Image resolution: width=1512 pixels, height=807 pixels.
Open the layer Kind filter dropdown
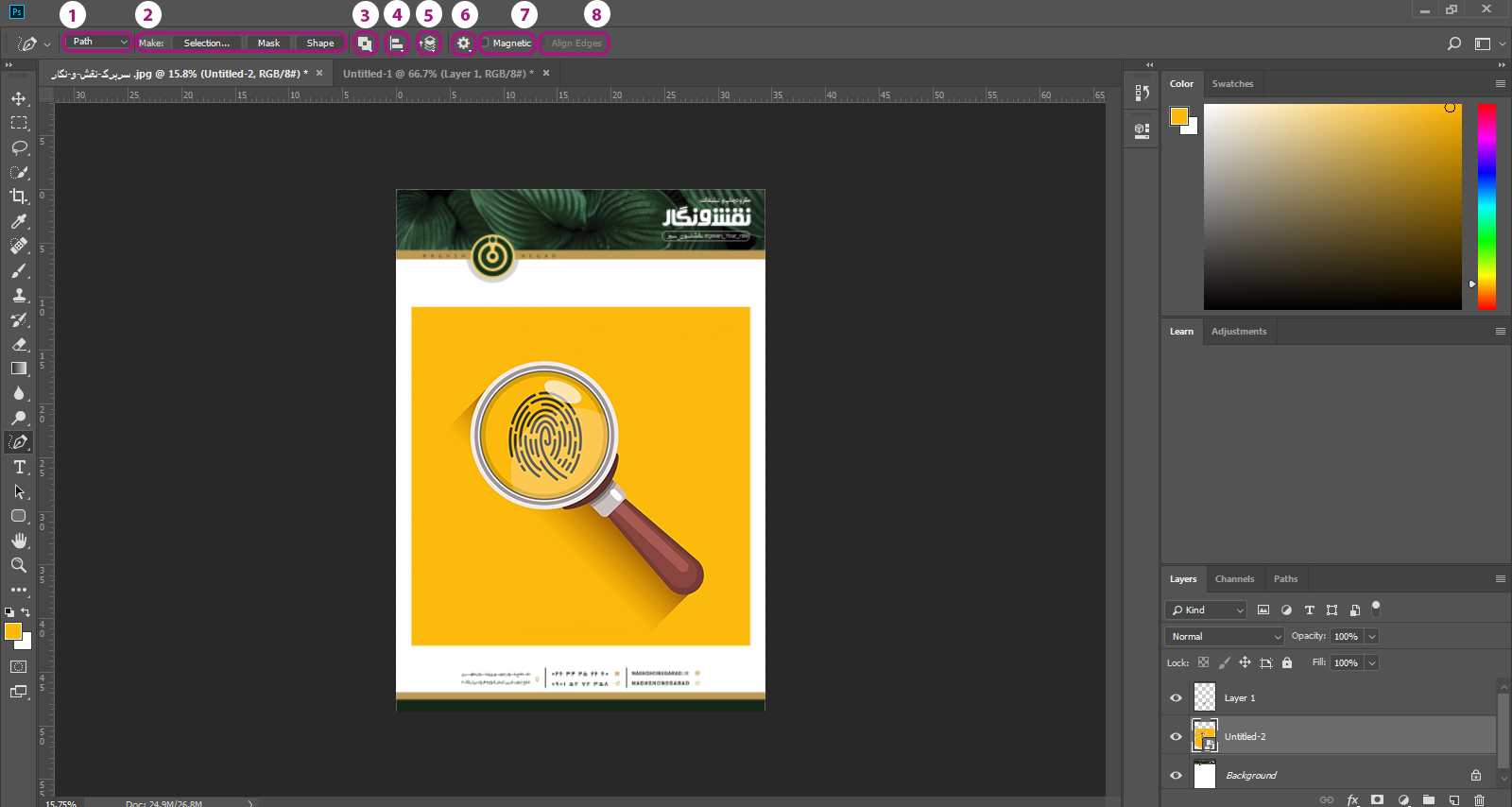point(1206,610)
